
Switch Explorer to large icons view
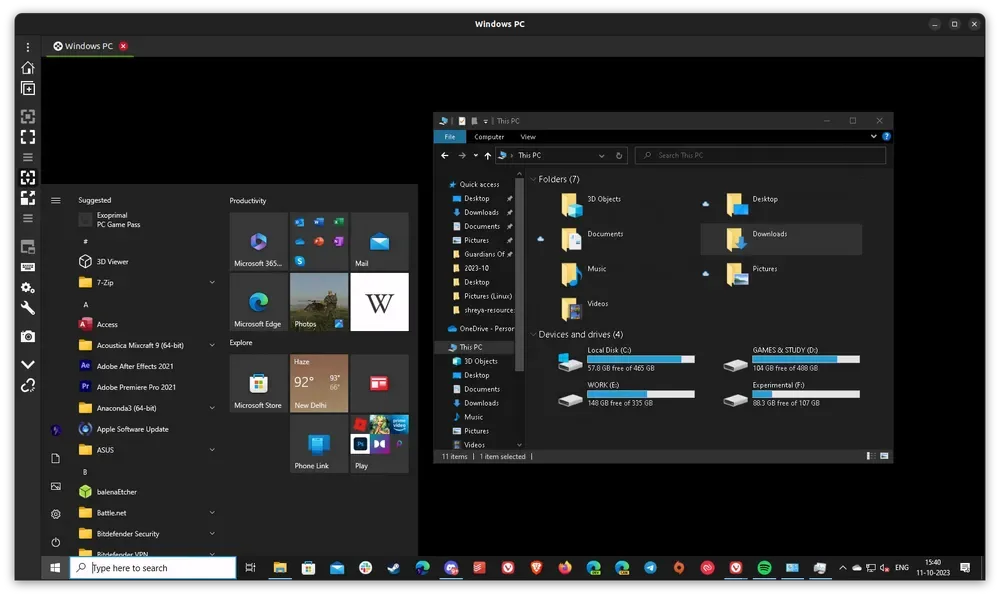[884, 456]
